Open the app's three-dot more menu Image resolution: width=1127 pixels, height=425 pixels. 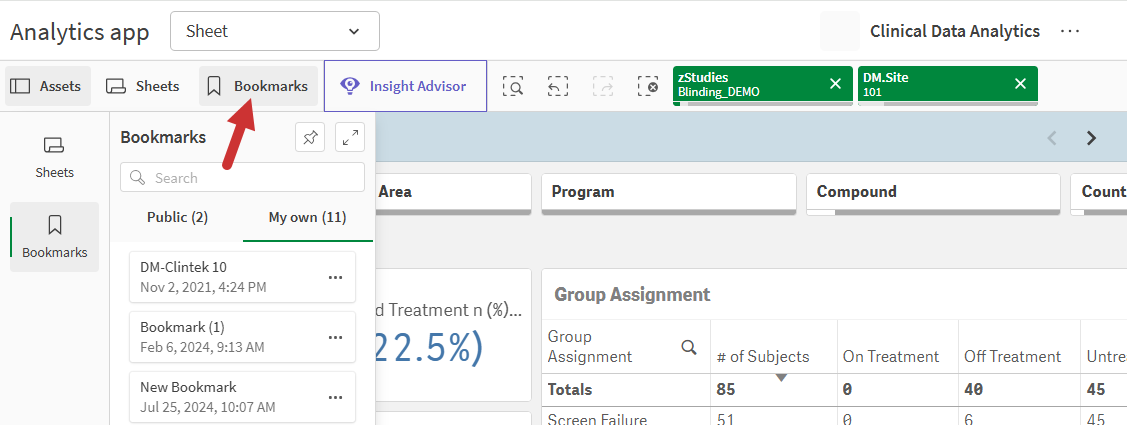pyautogui.click(x=1070, y=31)
